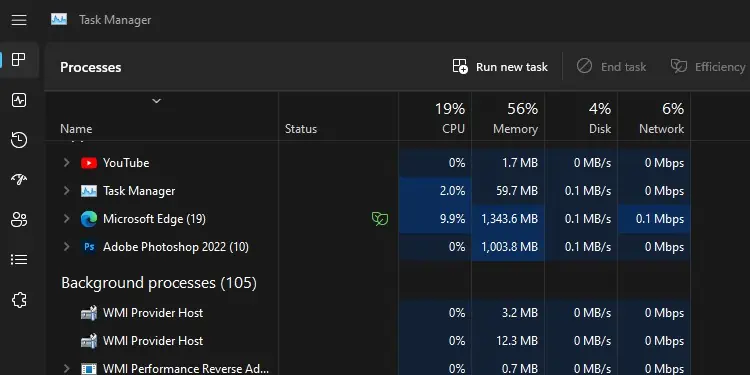Image resolution: width=750 pixels, height=375 pixels.
Task: Click icon of WMI Provider Host 12.3 MB
Action: coord(89,341)
